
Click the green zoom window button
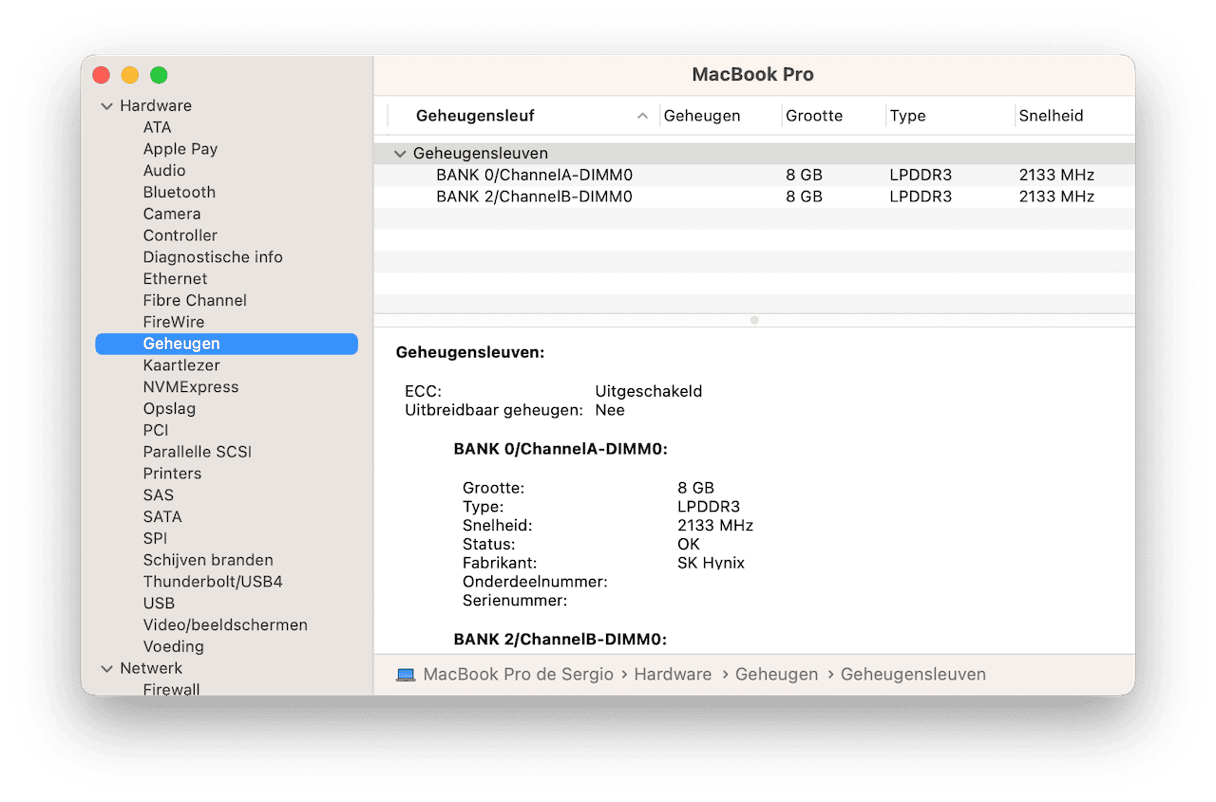coord(158,75)
